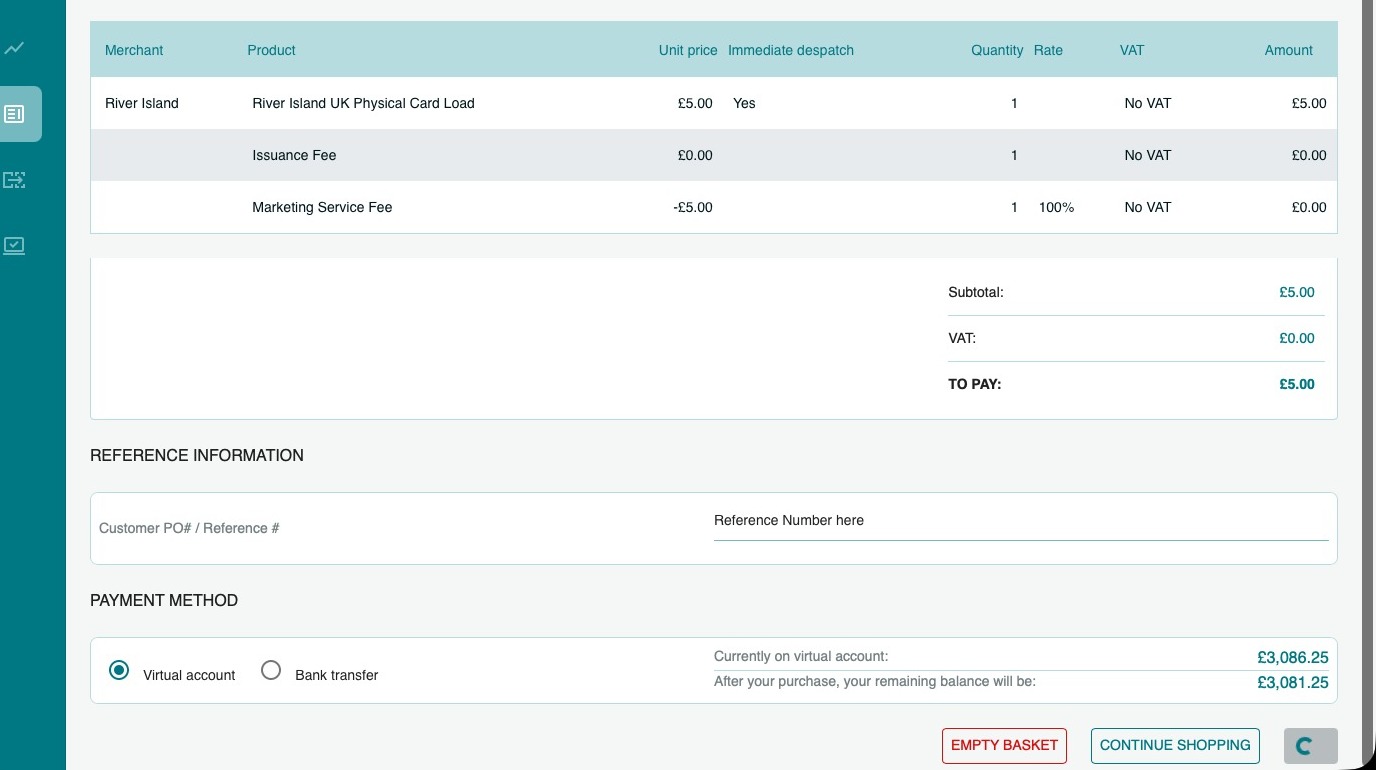Screen dimensions: 1376x770
Task: Open the checkmark screen icon in sidebar
Action: [x=15, y=245]
